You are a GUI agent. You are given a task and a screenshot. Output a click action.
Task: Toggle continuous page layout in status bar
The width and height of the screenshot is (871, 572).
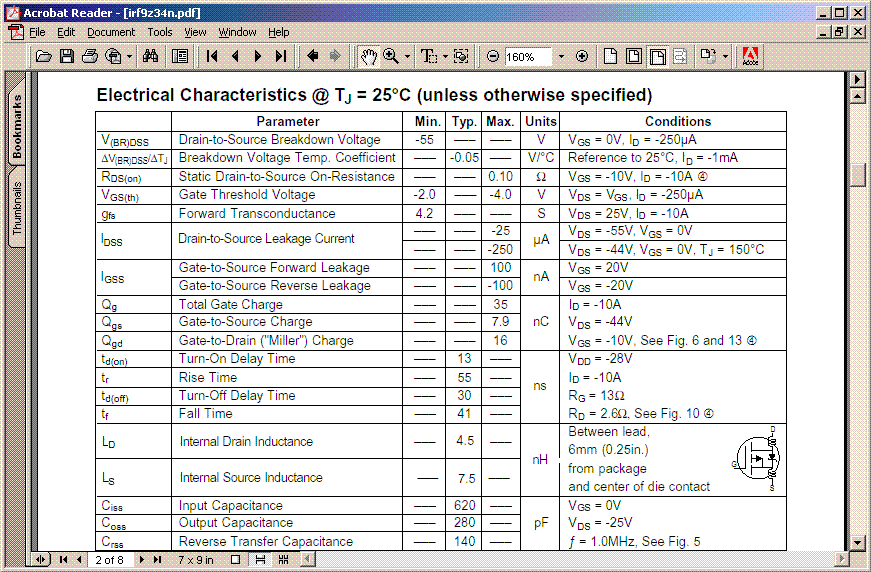[x=260, y=560]
